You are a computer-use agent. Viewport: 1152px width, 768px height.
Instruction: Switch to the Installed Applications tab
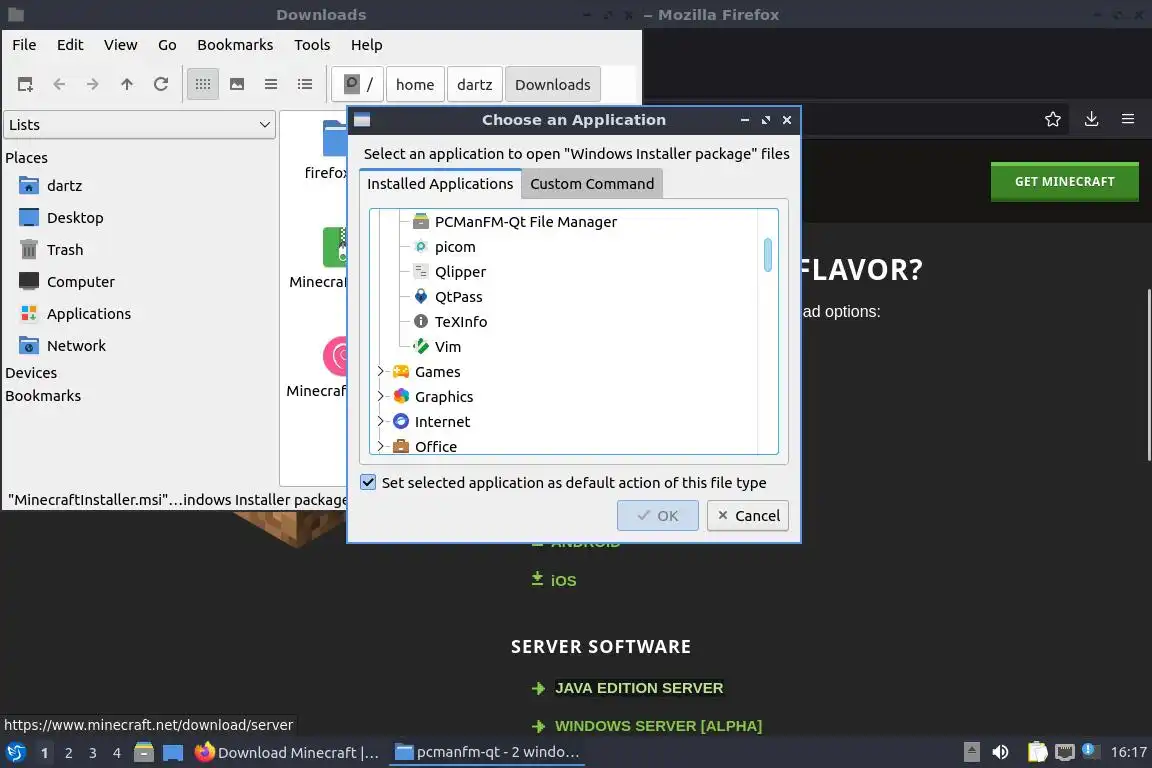[440, 184]
